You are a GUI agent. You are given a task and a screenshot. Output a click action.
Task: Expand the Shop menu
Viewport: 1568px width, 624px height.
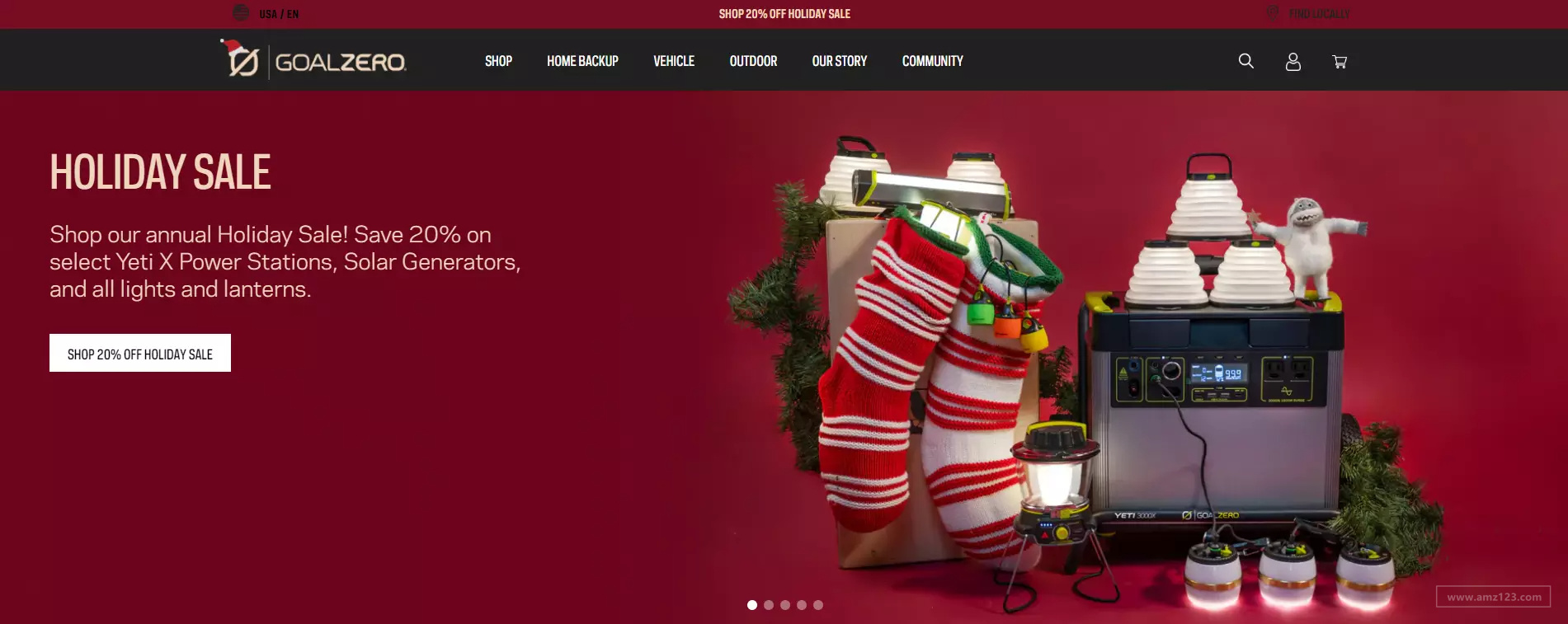click(498, 61)
